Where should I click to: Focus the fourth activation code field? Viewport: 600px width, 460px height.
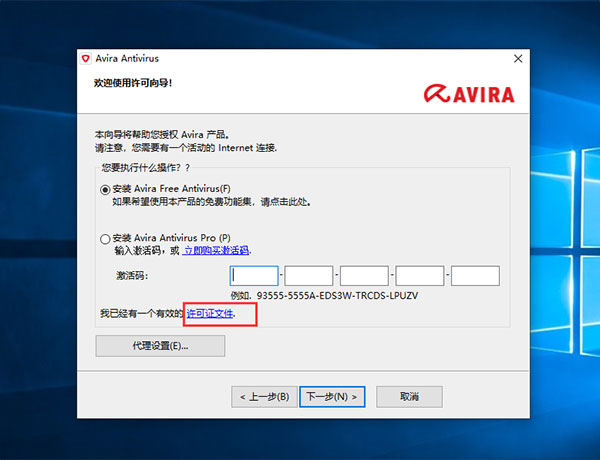420,276
